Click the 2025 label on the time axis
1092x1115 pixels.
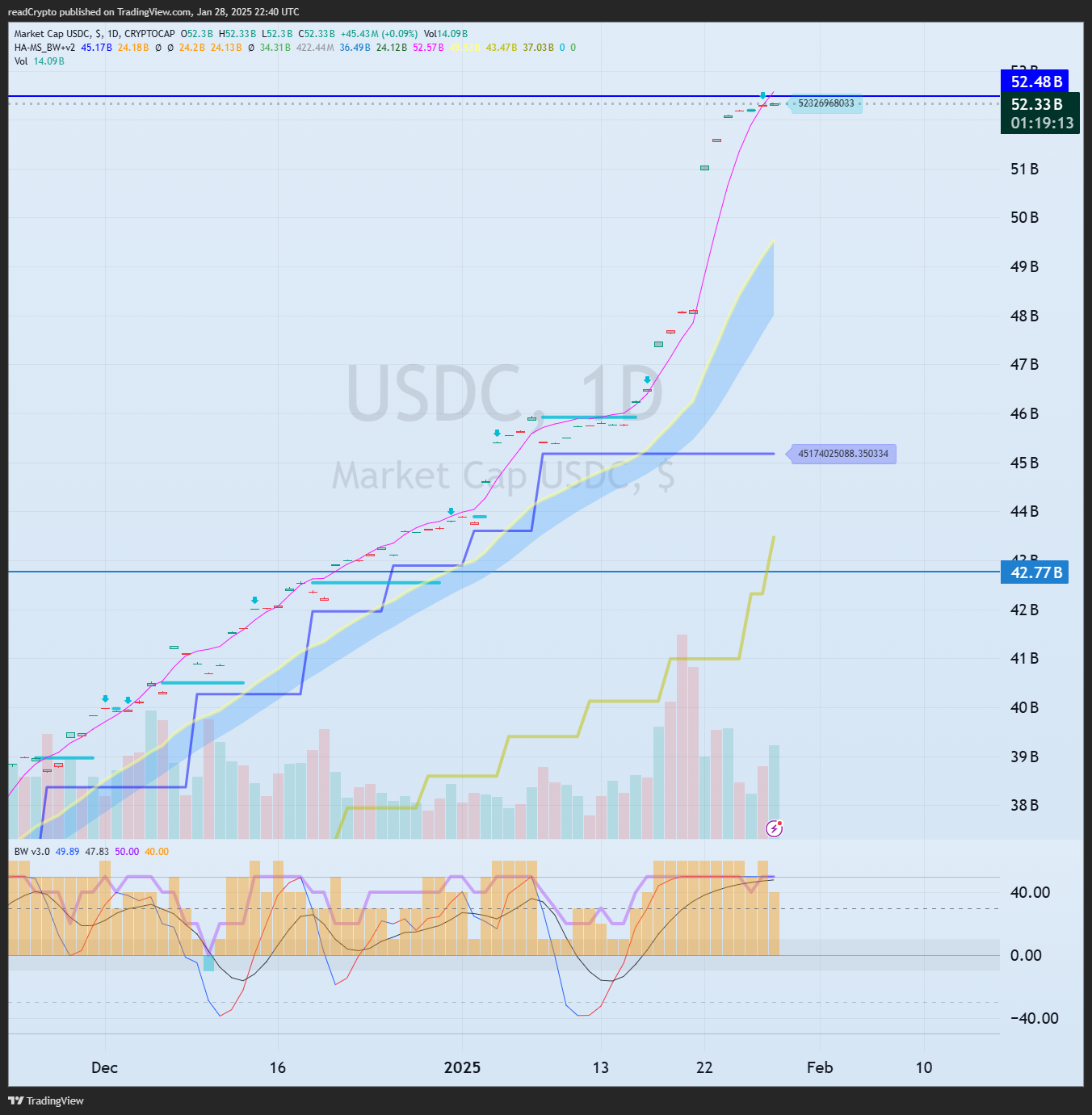[462, 1067]
